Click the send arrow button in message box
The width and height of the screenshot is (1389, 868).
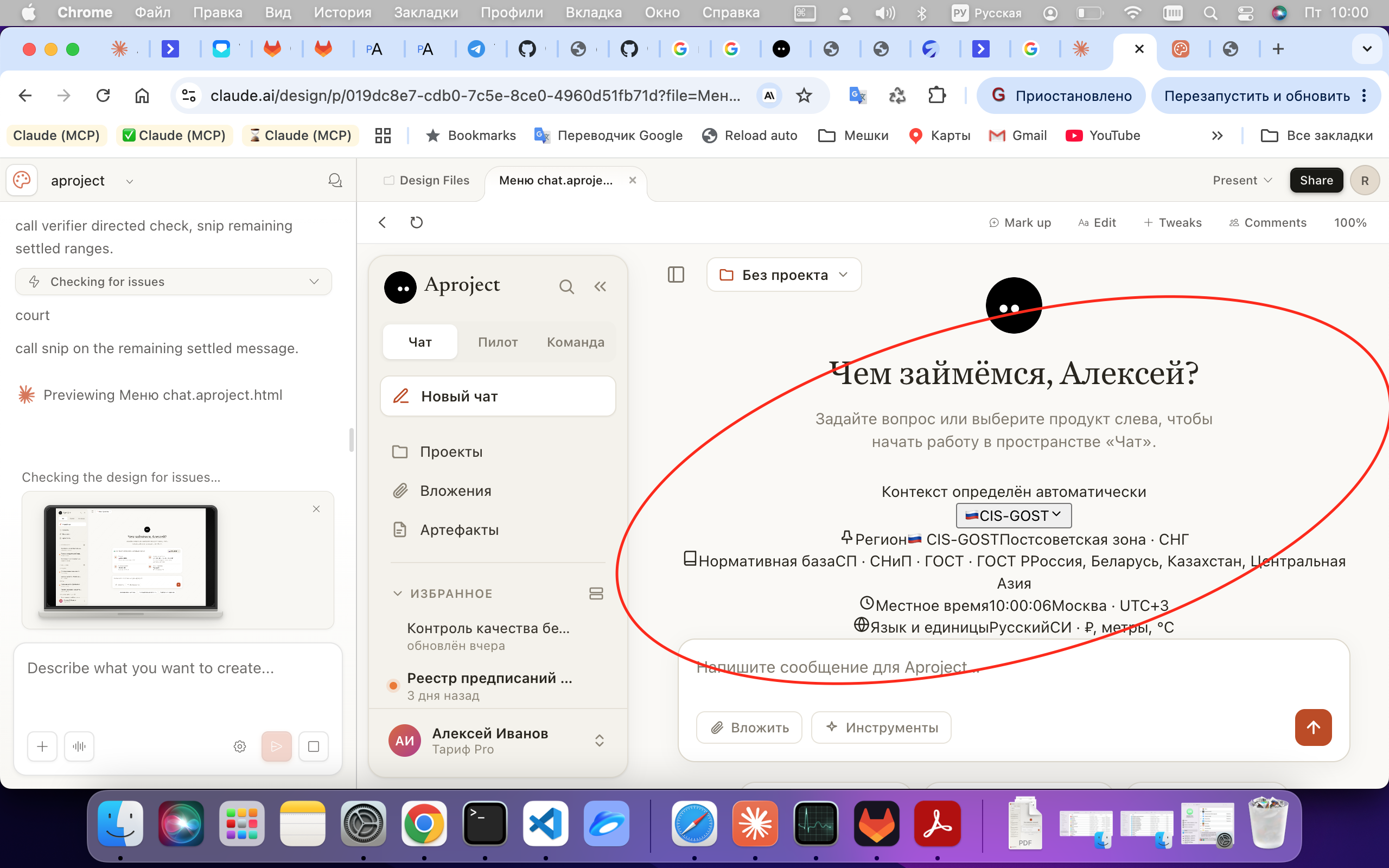coord(1313,727)
